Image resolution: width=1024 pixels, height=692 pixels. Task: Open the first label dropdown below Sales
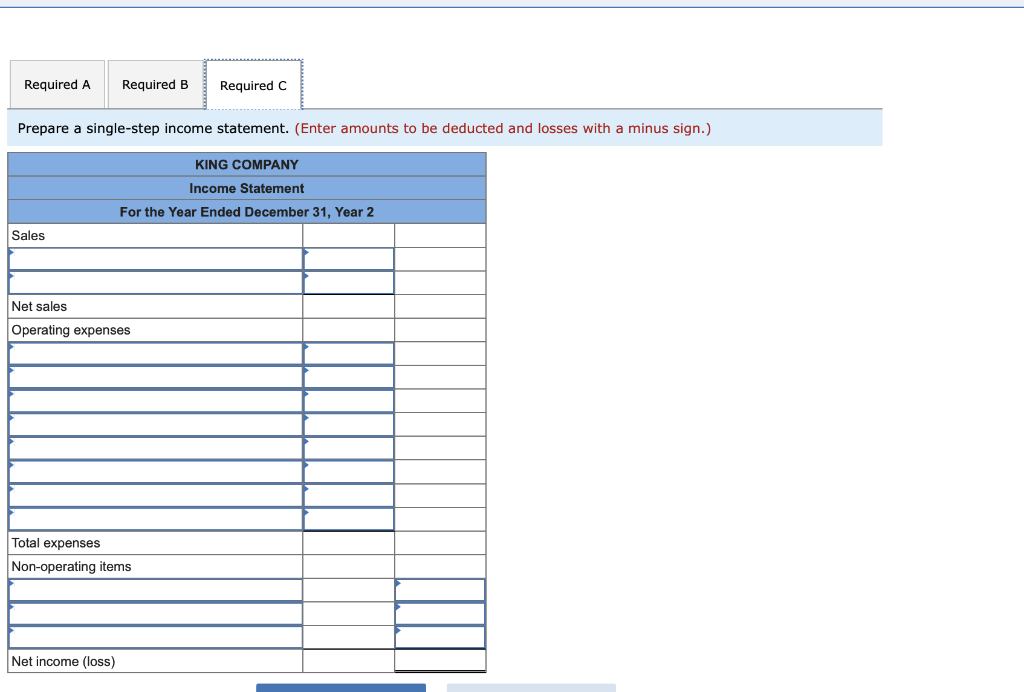click(155, 257)
